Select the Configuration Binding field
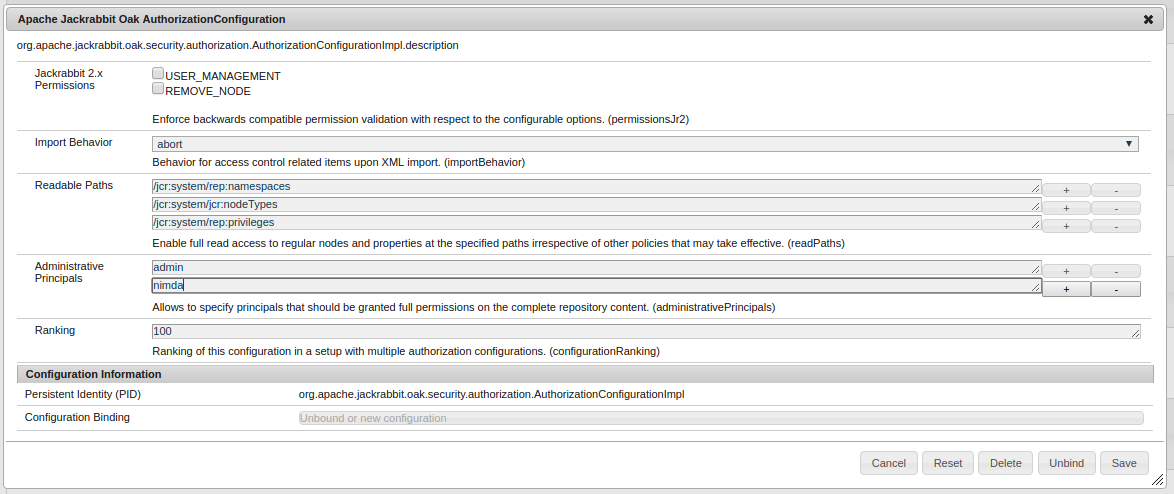The width and height of the screenshot is (1174, 494). pyautogui.click(x=720, y=418)
